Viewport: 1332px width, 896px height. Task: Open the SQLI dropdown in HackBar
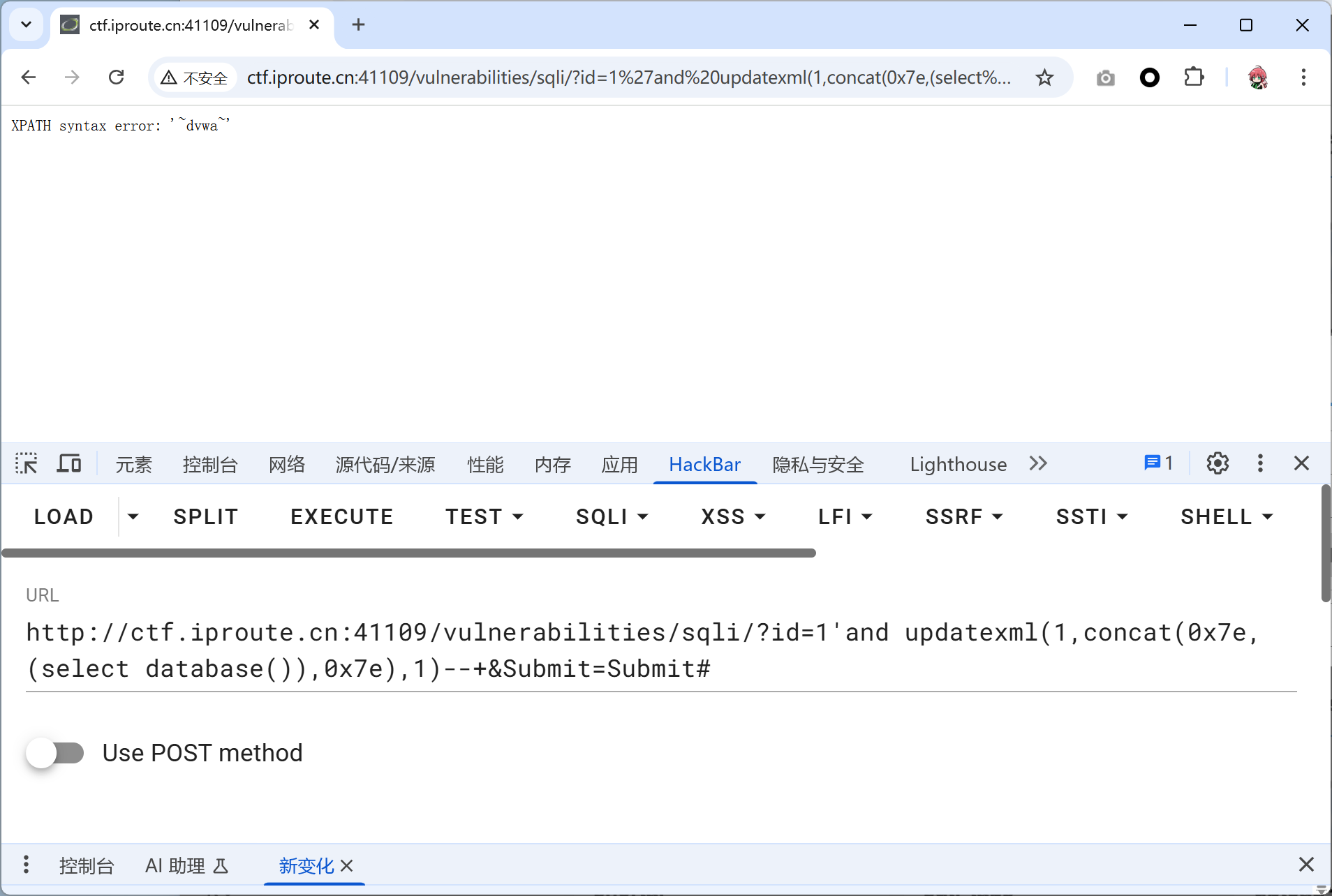point(611,516)
